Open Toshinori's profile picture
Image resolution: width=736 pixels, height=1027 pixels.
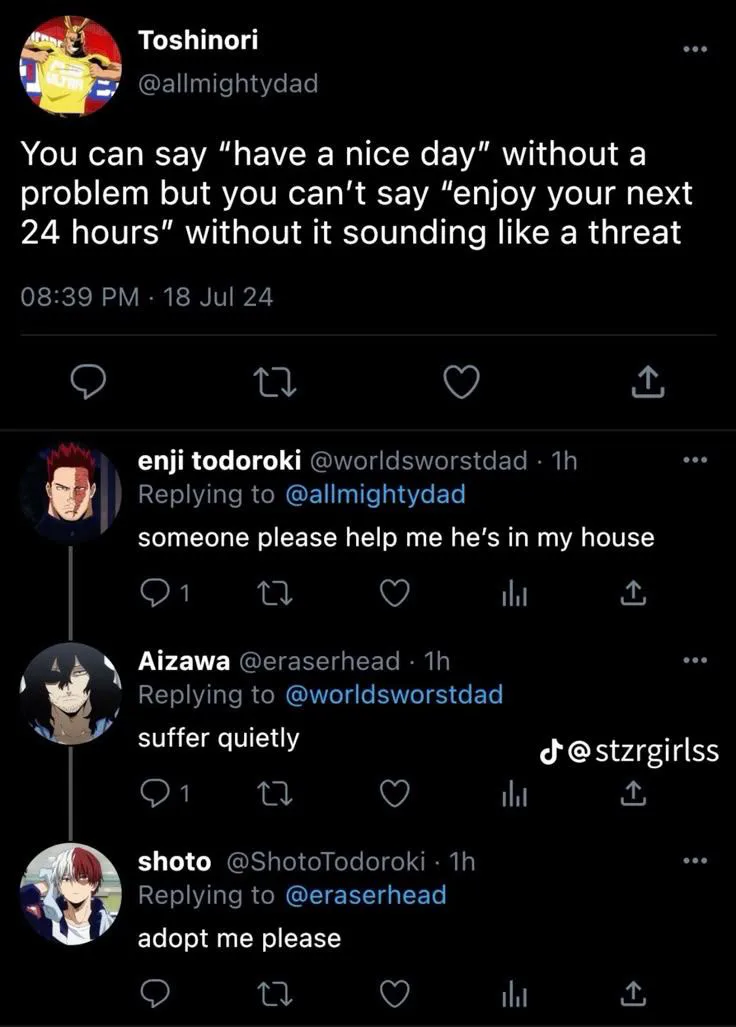pos(70,65)
